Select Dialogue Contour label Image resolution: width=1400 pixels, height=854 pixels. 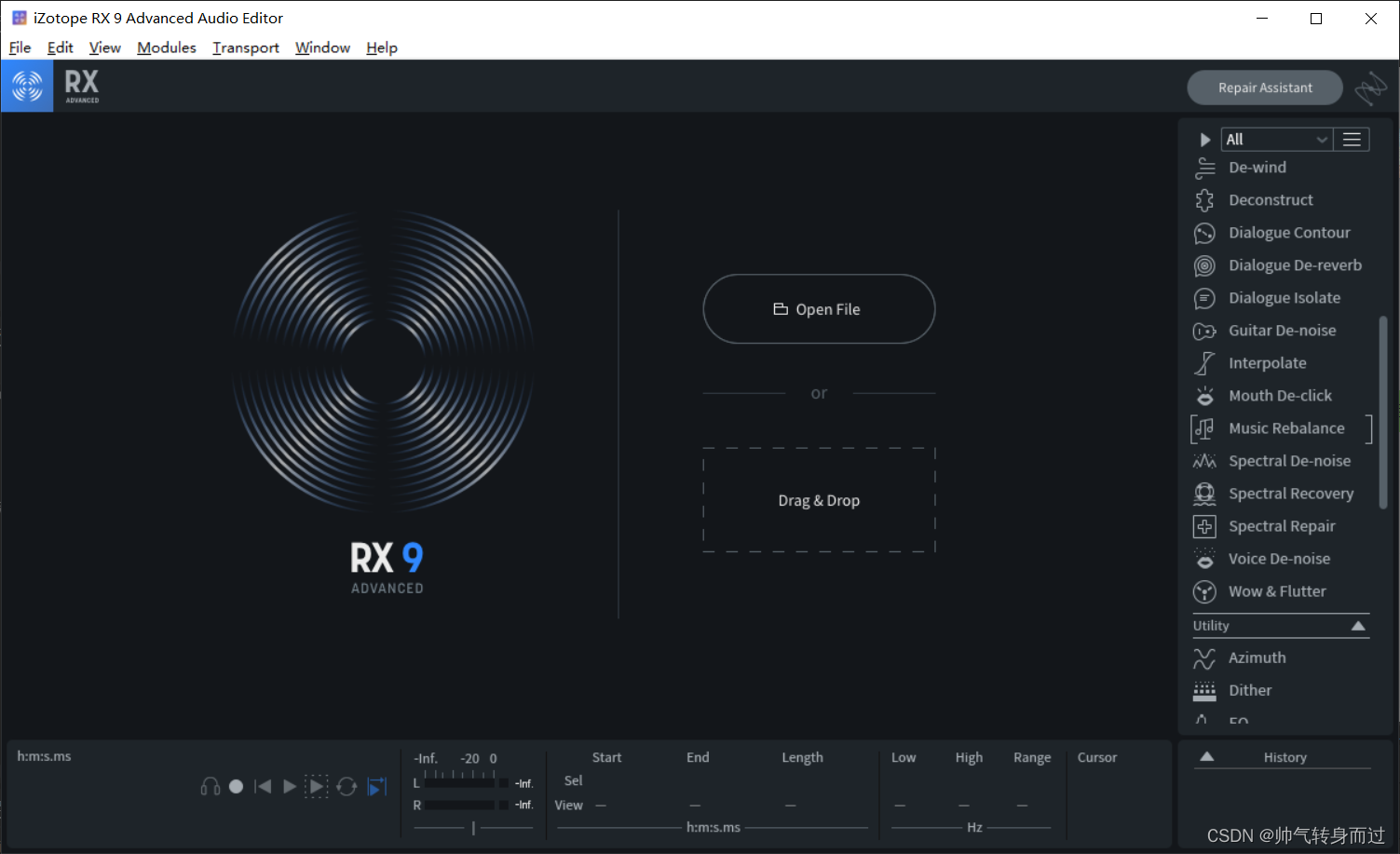point(1289,233)
